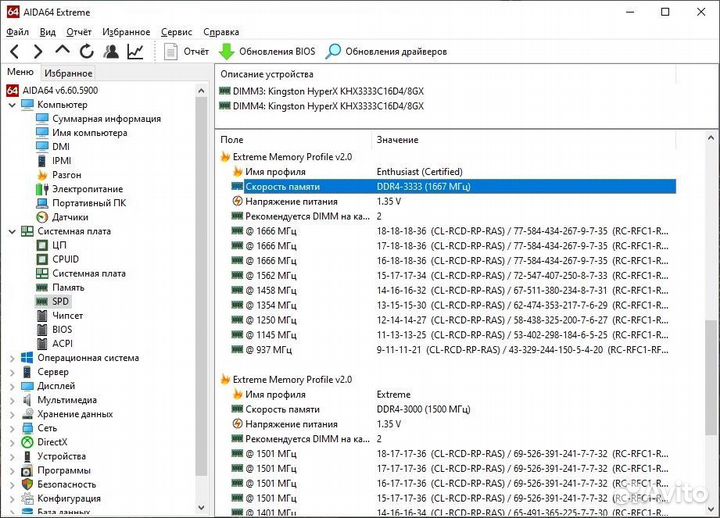Screen dimensions: 720x518
Task: Go back with the left arrow toolbar icon
Action: coord(14,51)
